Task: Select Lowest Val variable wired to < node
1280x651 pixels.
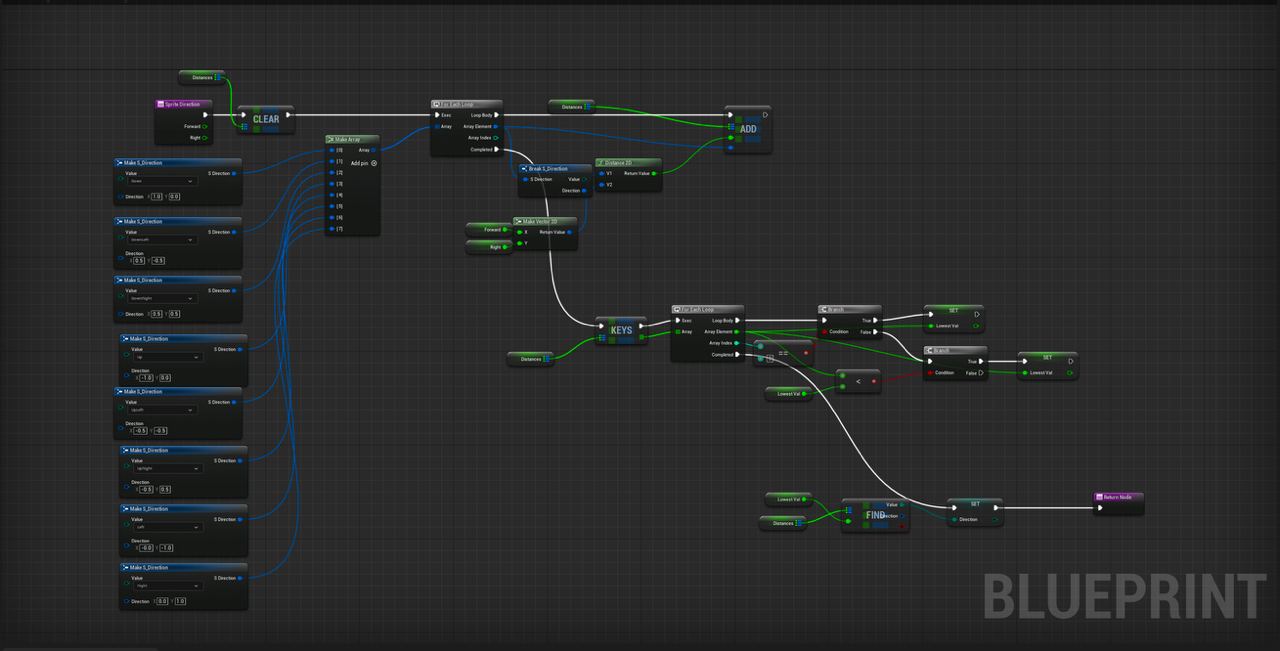Action: tap(789, 394)
